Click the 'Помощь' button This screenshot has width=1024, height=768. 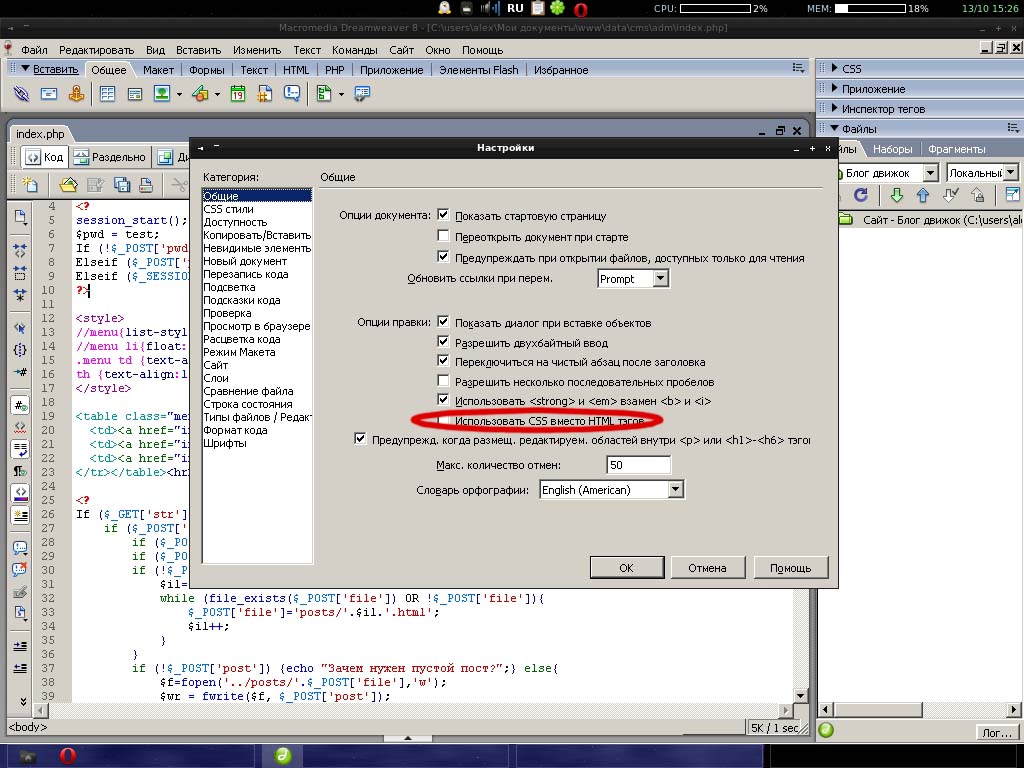(x=790, y=568)
